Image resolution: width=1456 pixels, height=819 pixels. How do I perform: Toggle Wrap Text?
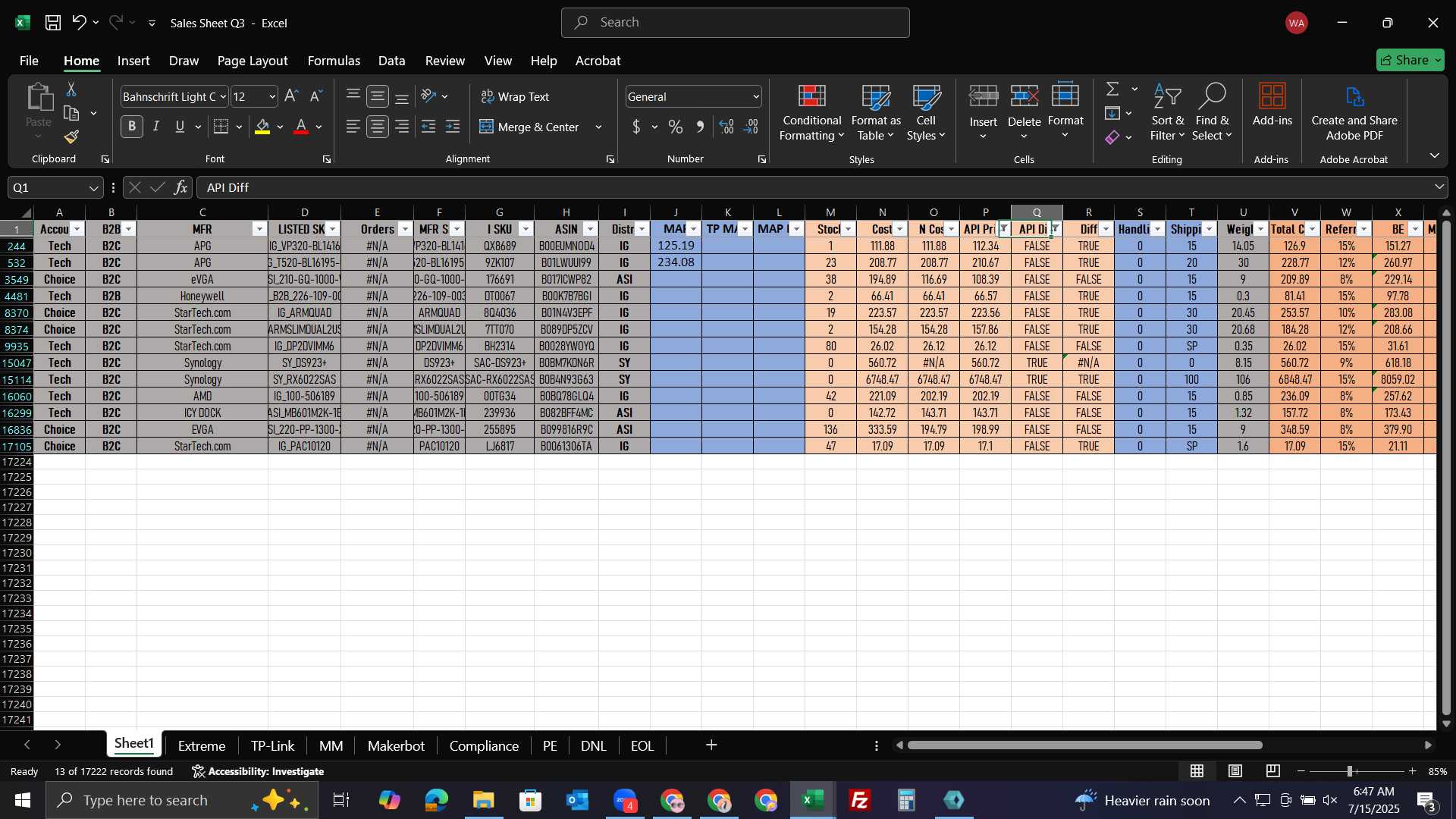515,96
